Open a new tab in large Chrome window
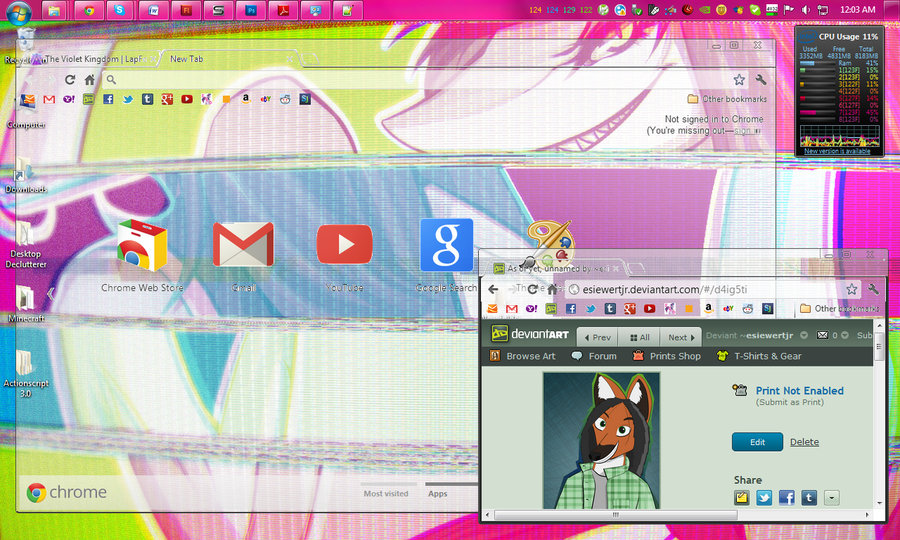The width and height of the screenshot is (900, 540). coord(310,59)
